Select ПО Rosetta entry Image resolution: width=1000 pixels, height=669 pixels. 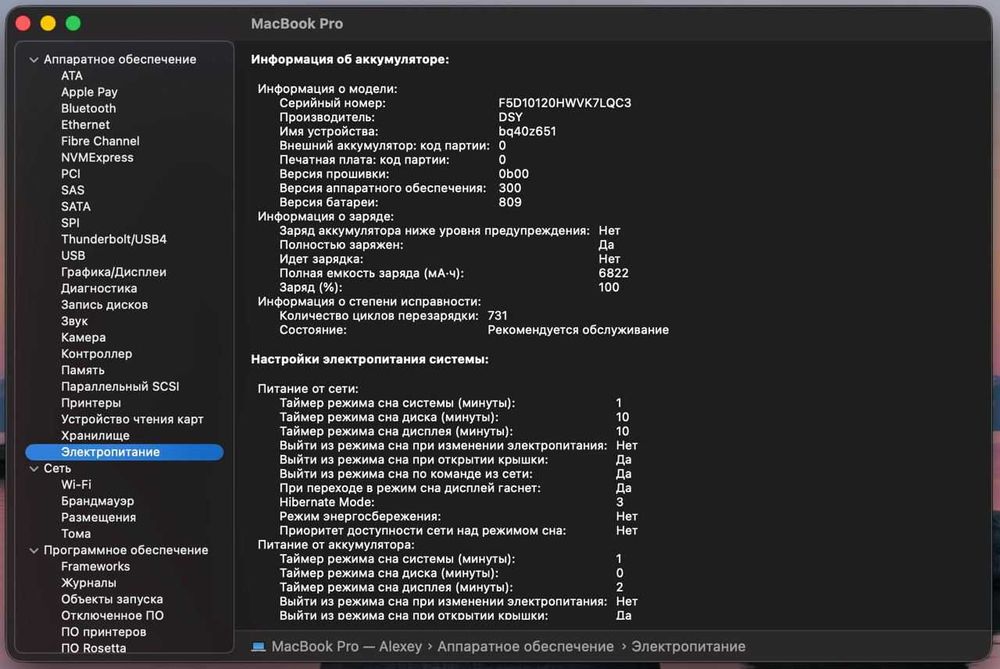pos(94,649)
